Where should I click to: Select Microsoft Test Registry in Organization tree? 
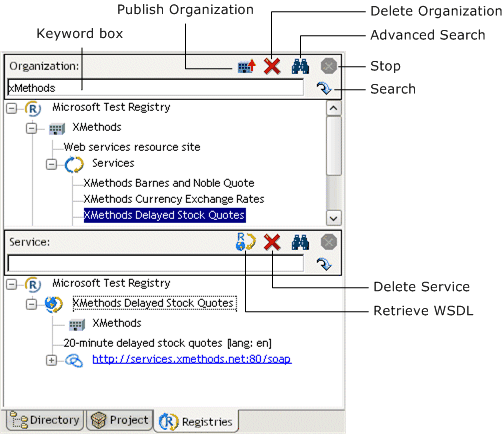(x=111, y=107)
